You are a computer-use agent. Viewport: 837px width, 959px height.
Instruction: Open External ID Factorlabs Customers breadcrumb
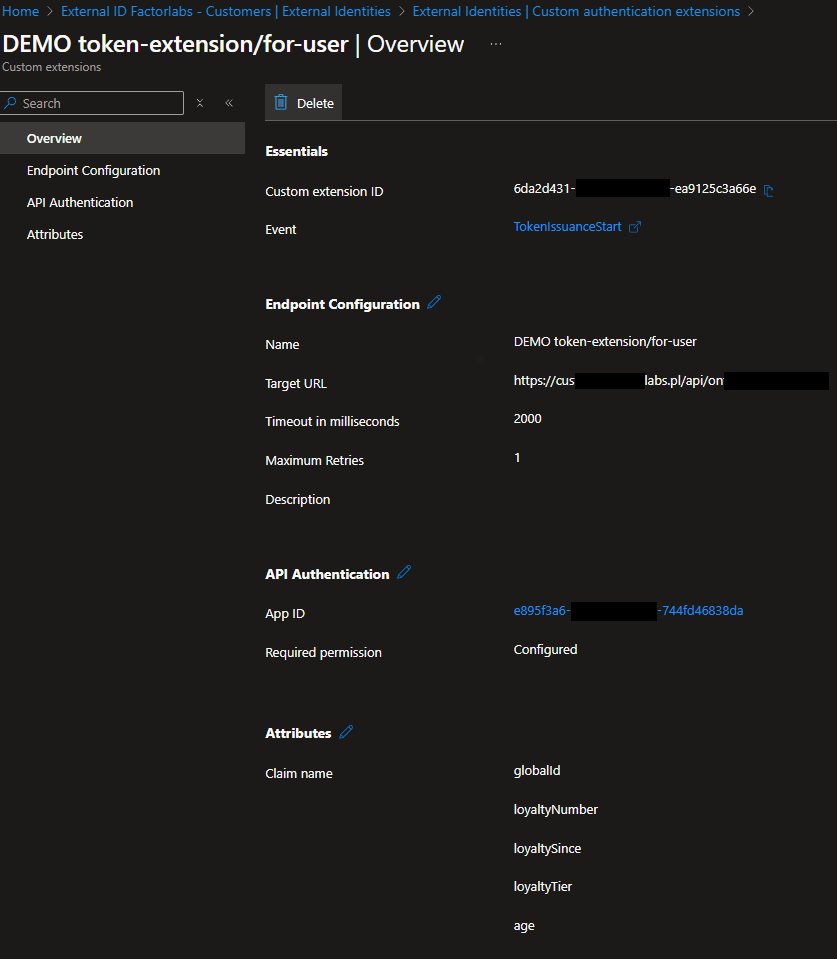tap(225, 12)
